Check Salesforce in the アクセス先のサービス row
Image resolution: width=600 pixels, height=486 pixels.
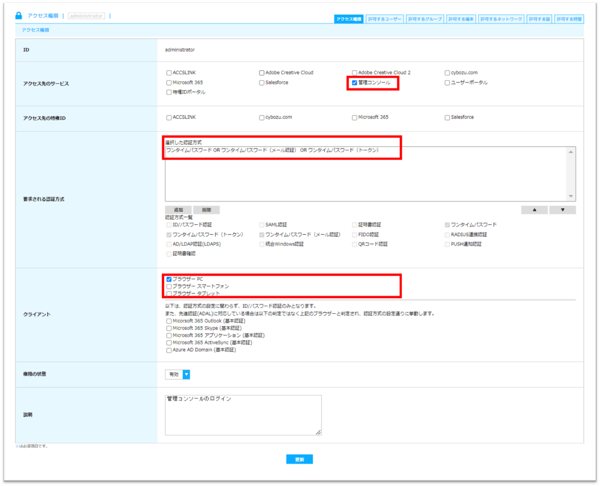point(262,83)
